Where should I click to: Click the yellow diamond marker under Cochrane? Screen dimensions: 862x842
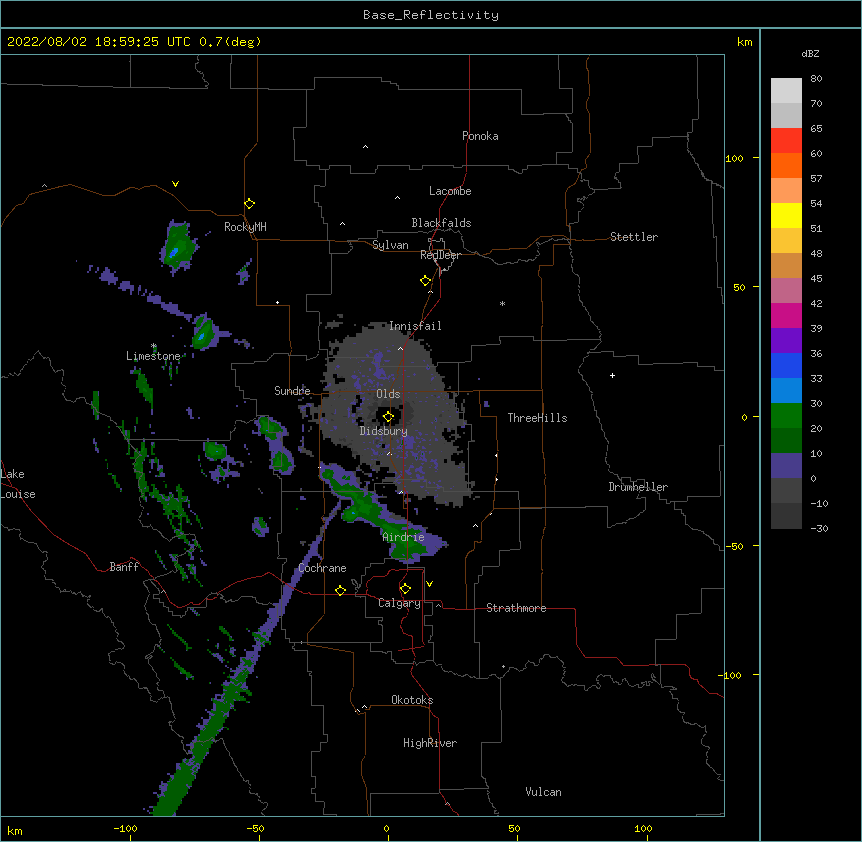[x=340, y=590]
